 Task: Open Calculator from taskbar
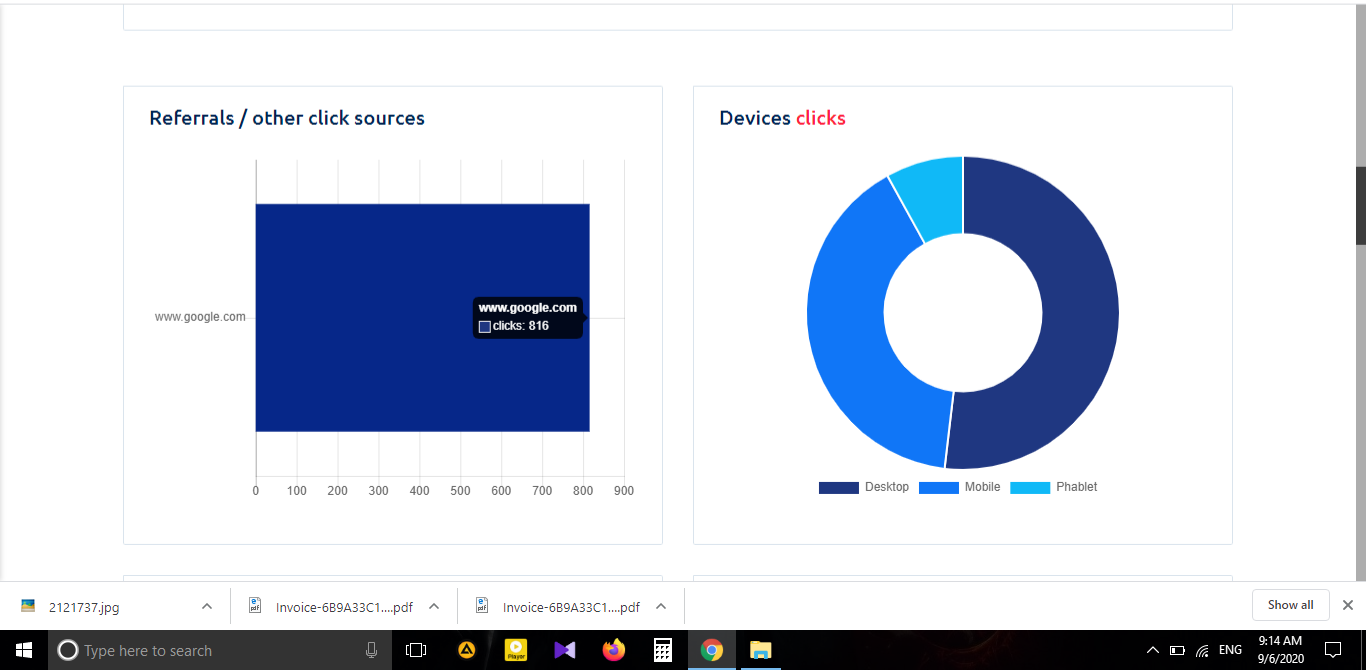pyautogui.click(x=662, y=650)
